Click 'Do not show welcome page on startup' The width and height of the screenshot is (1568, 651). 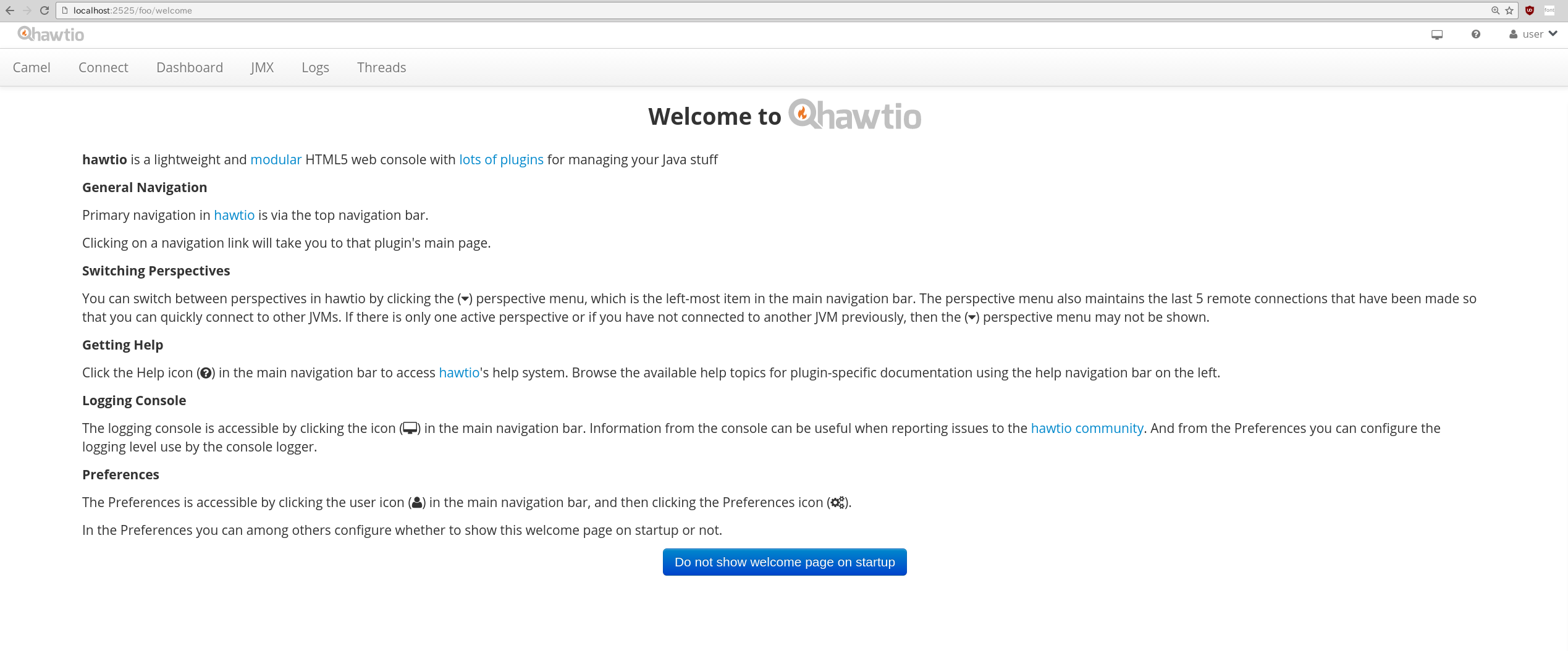click(784, 562)
